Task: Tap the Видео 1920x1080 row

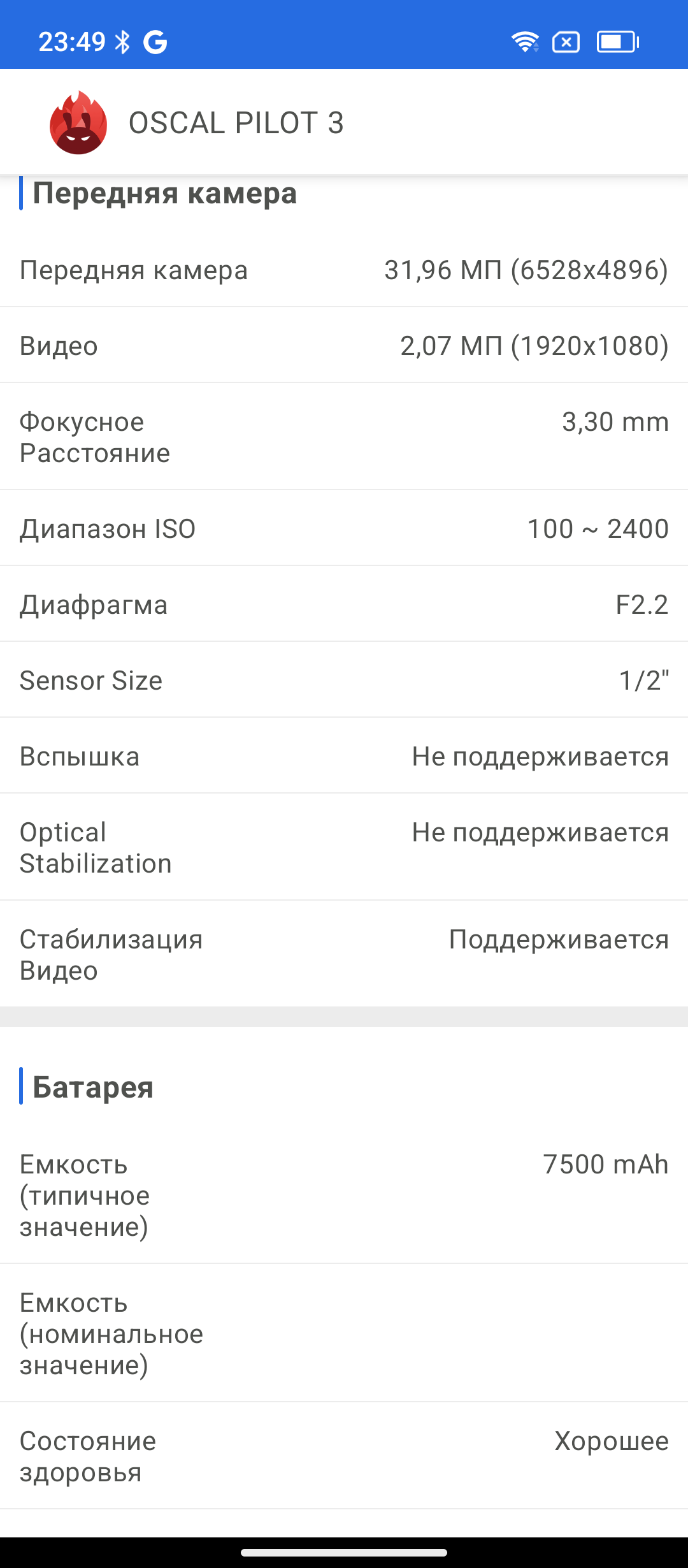Action: click(344, 345)
